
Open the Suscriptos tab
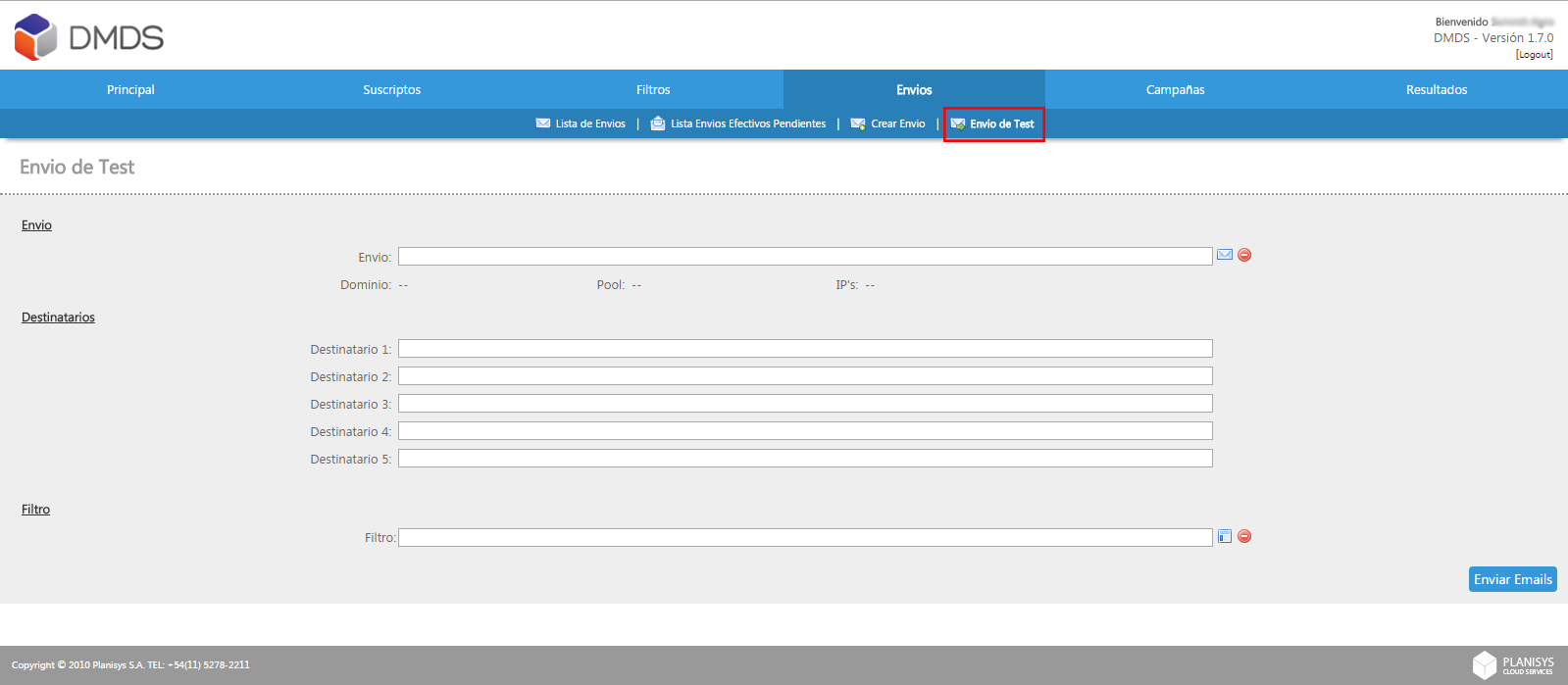coord(391,89)
